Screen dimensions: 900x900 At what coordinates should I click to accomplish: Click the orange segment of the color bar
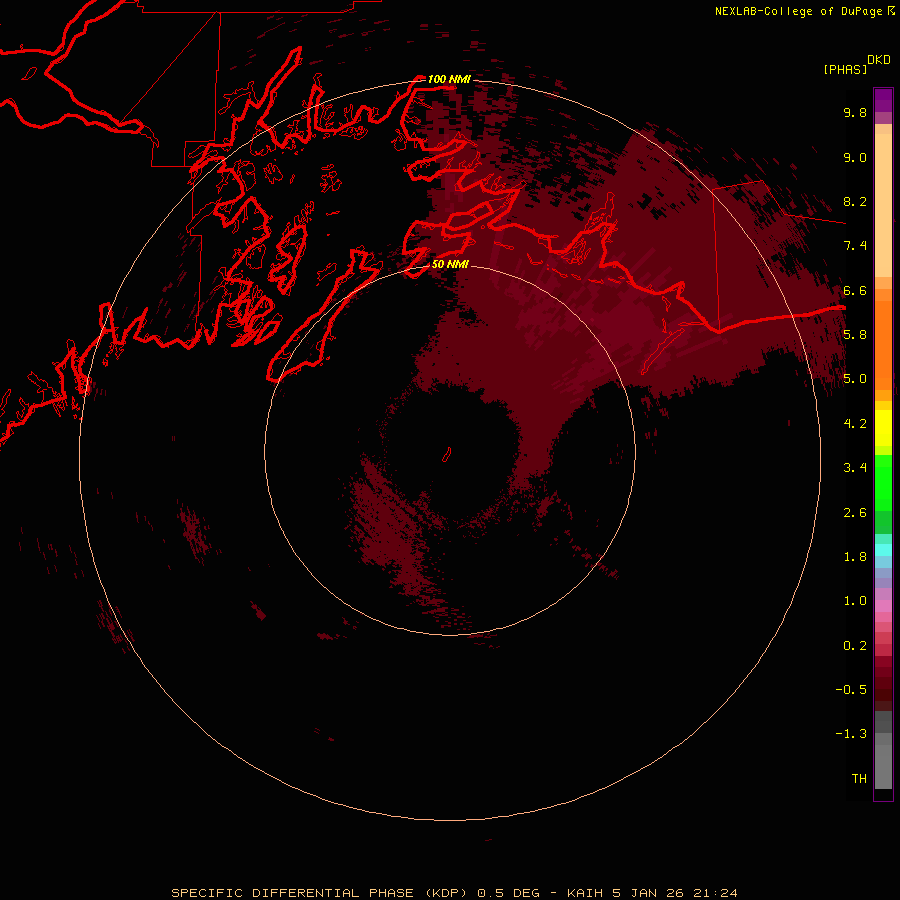point(883,344)
